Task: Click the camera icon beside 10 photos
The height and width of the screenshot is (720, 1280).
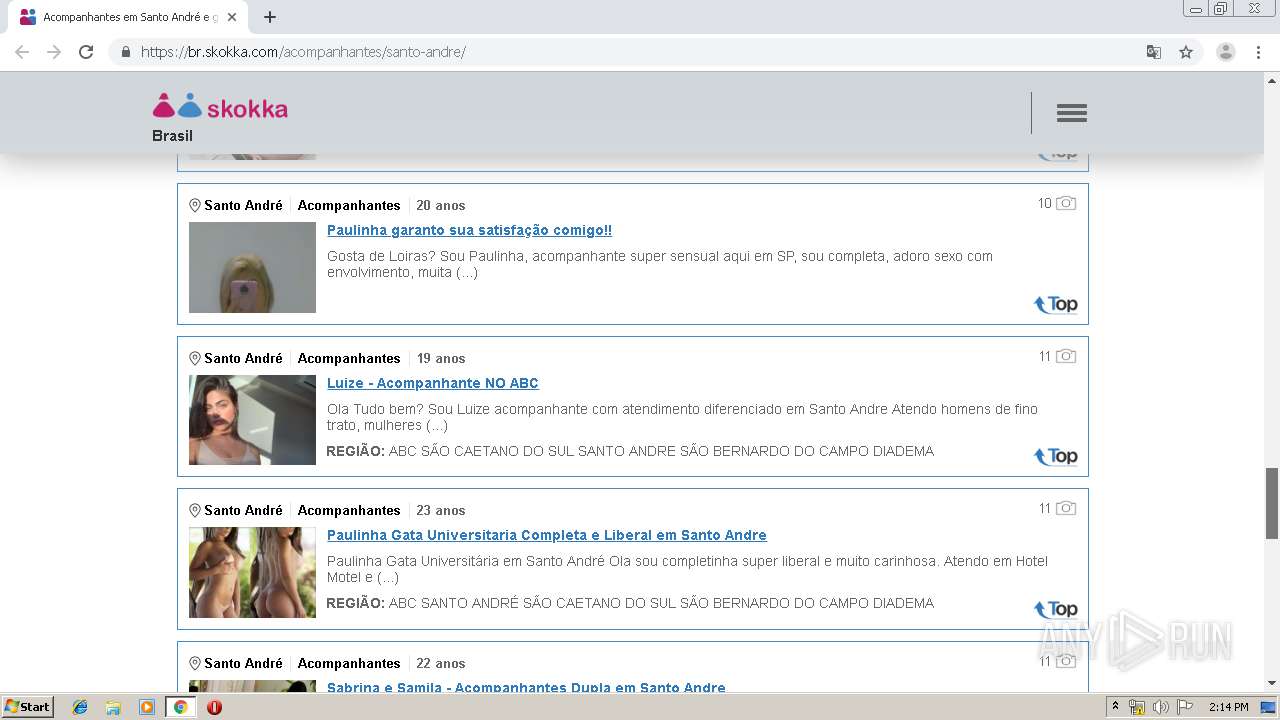Action: click(1066, 203)
